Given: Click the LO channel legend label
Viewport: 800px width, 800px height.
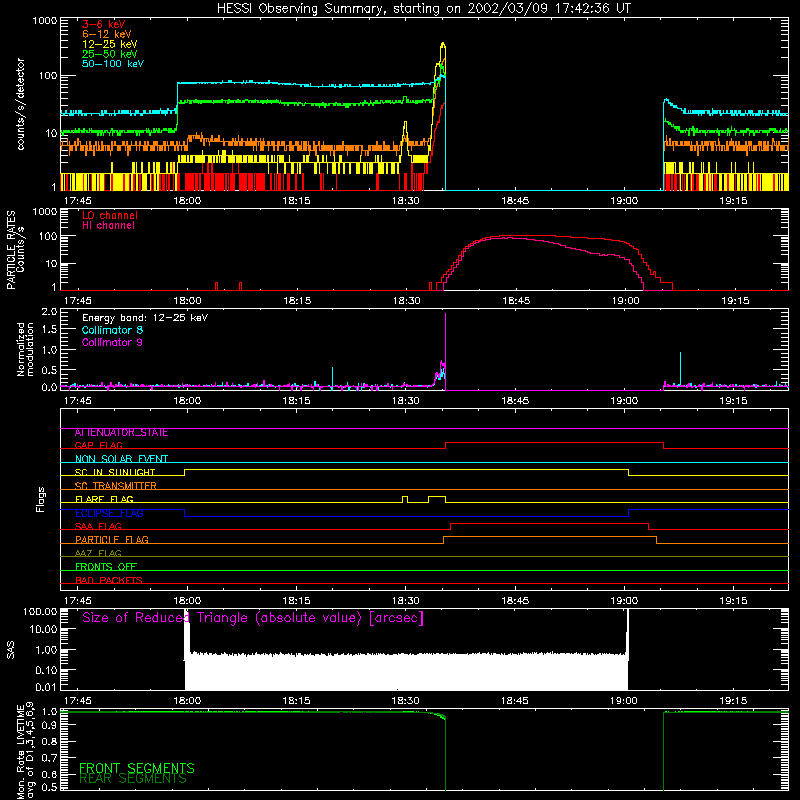Looking at the screenshot, I should (x=110, y=215).
